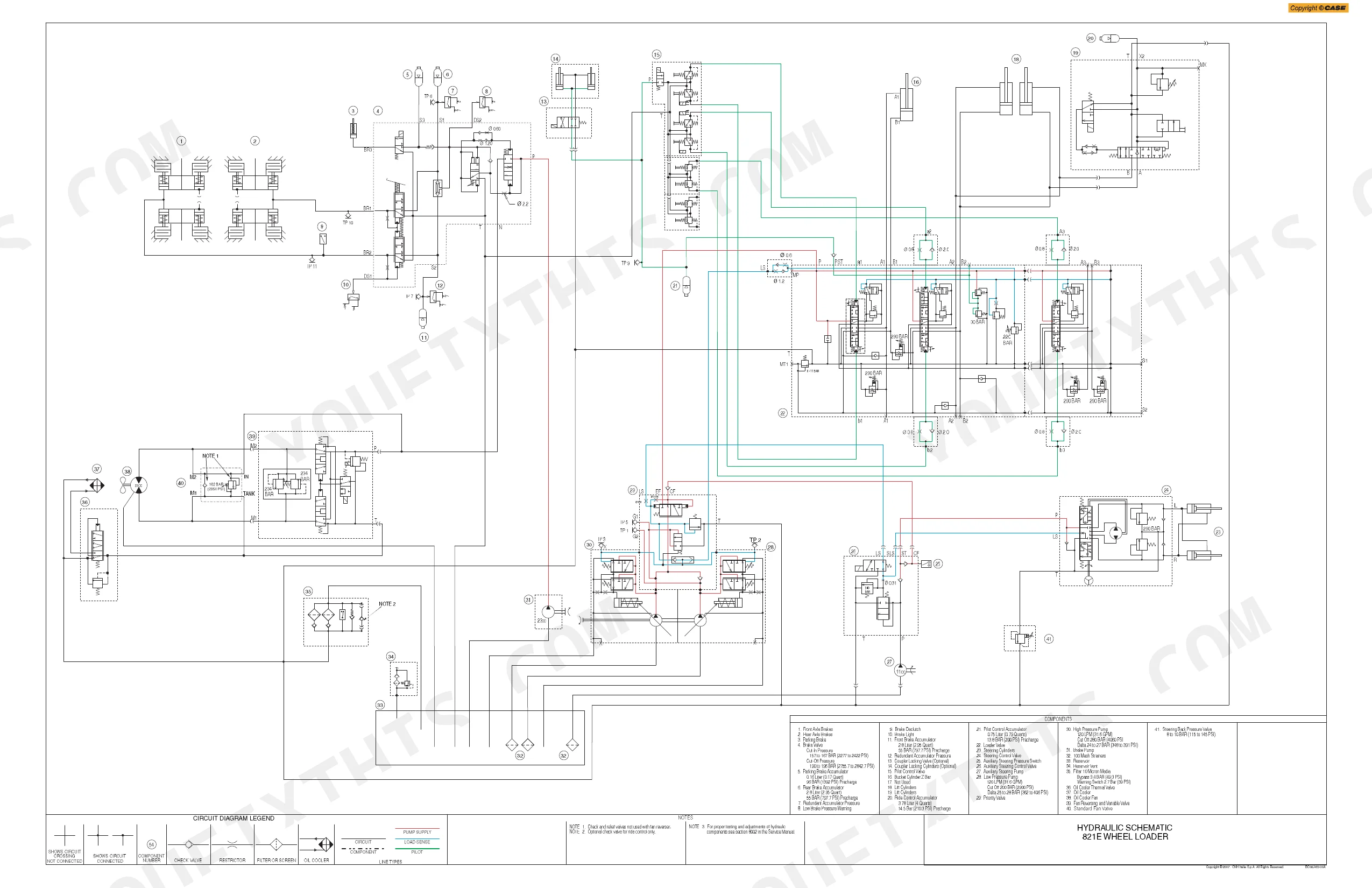Image resolution: width=1372 pixels, height=888 pixels.
Task: Click '22. Loader Valve' in components list
Action: (991, 745)
